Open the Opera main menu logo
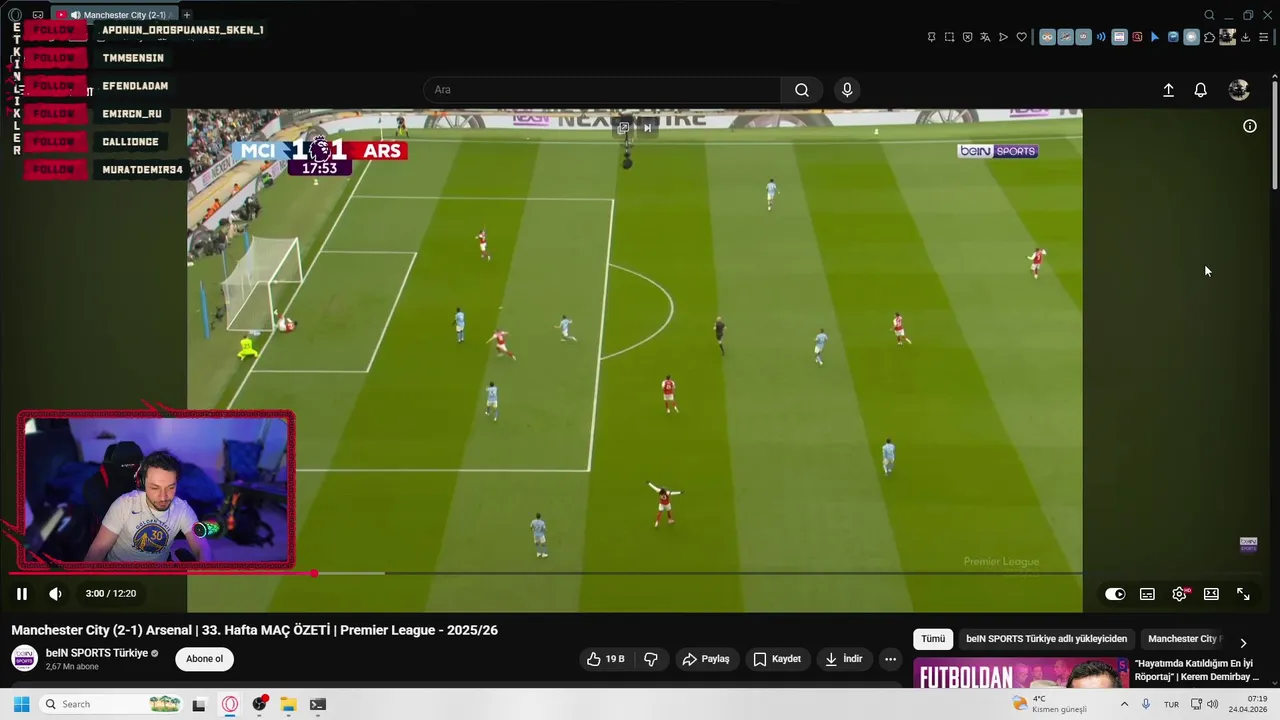 pos(14,15)
